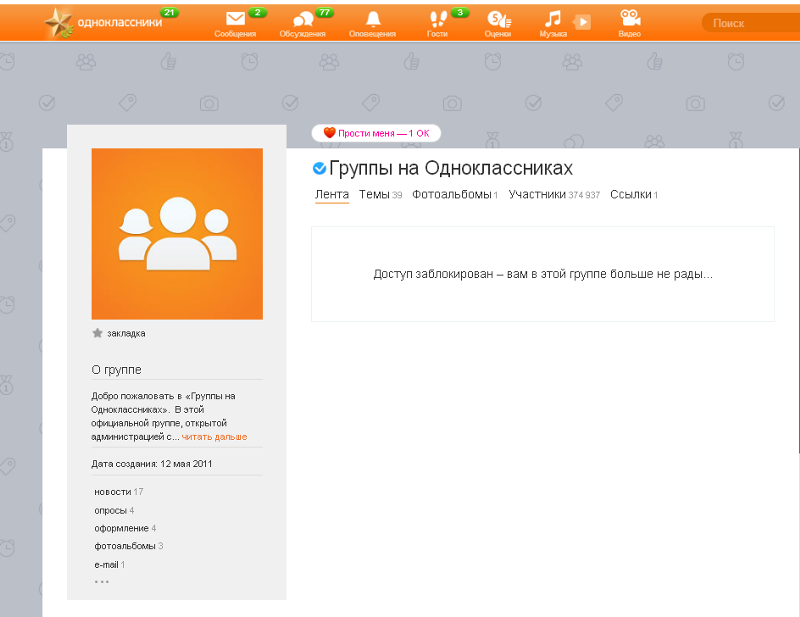The height and width of the screenshot is (617, 800).
Task: Open Оценки rating icon
Action: 498,19
